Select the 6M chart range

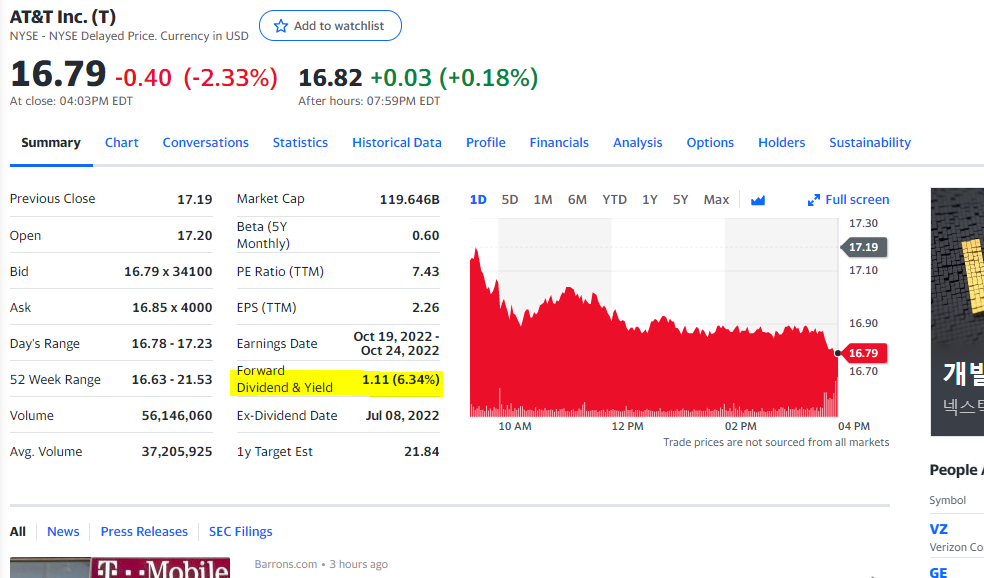(577, 200)
